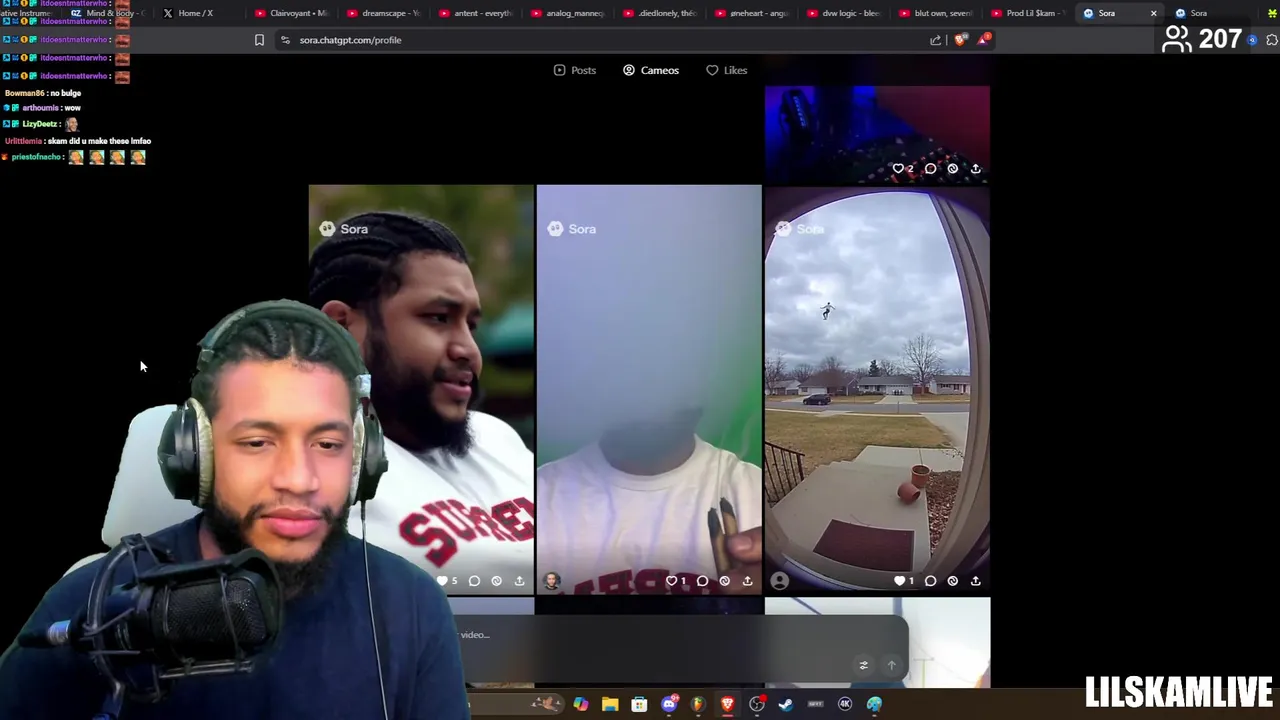Open the Brave Rewards icon
The width and height of the screenshot is (1280, 720).
[984, 40]
